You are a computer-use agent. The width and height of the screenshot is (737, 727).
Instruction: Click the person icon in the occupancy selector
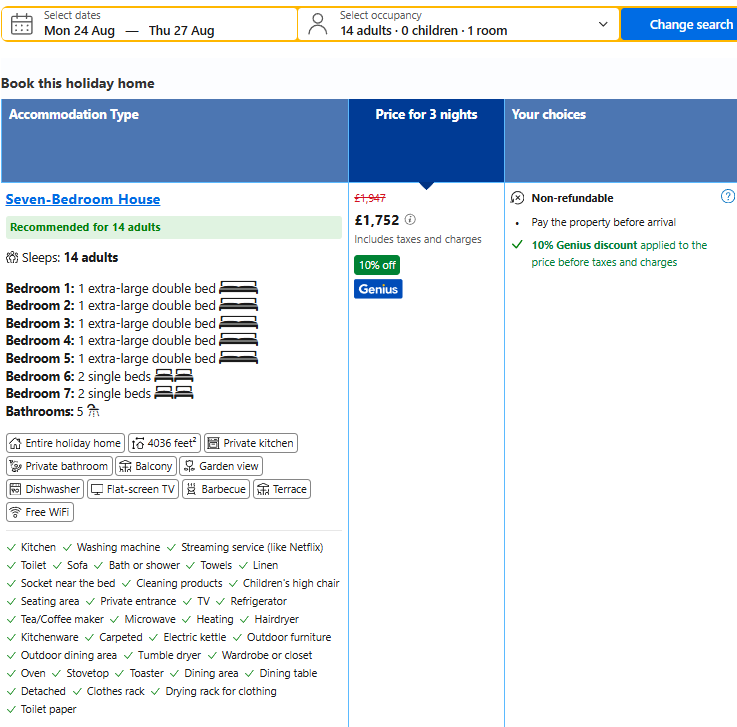(x=318, y=24)
